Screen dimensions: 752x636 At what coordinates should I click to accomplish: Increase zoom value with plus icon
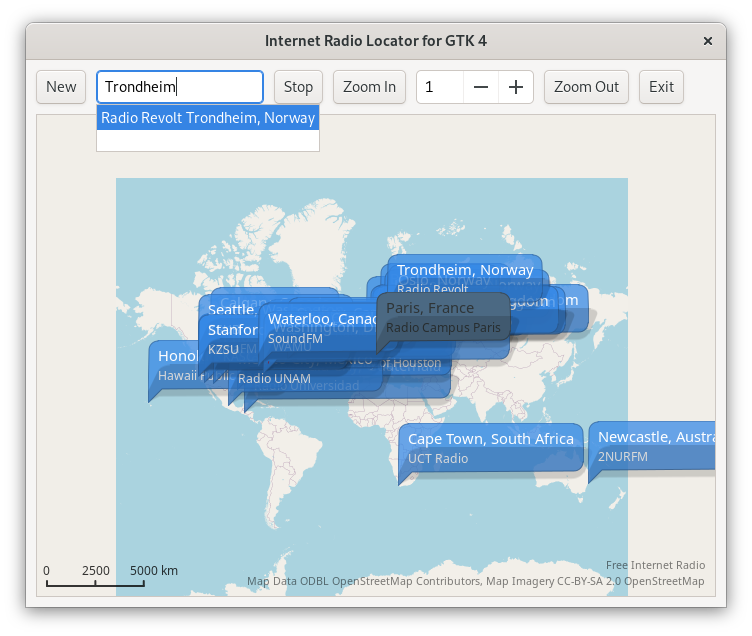(516, 87)
